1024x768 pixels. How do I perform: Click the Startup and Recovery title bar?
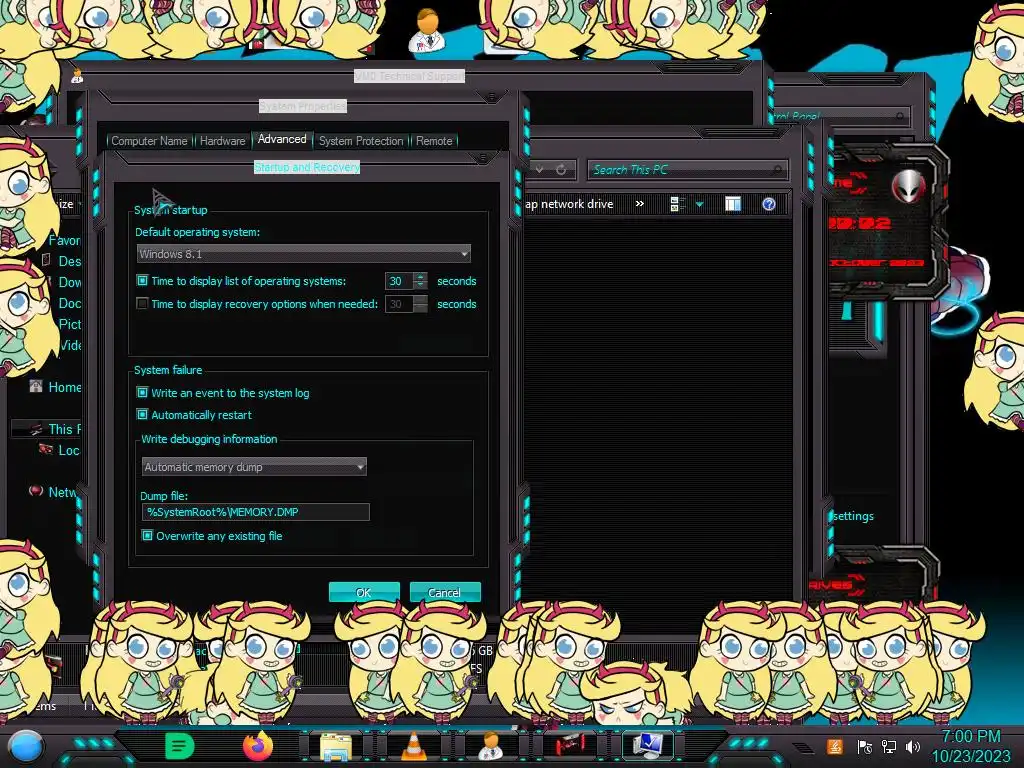point(306,167)
